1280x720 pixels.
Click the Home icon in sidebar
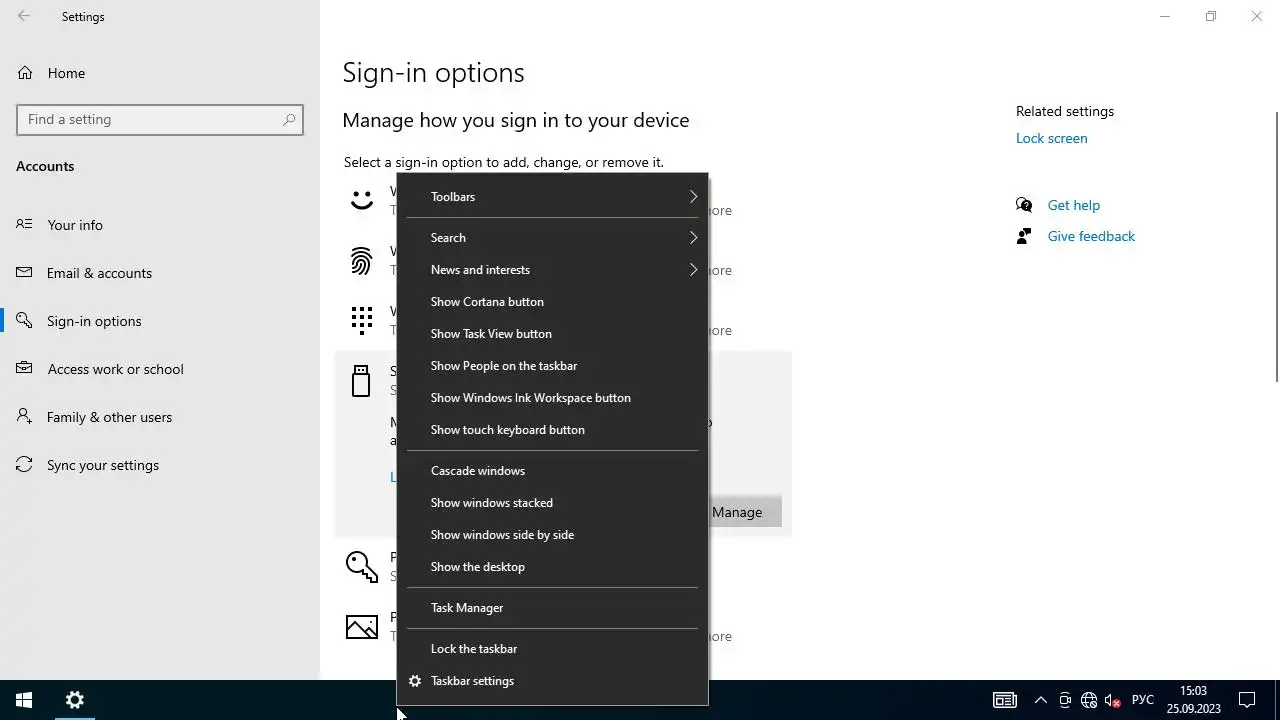25,73
